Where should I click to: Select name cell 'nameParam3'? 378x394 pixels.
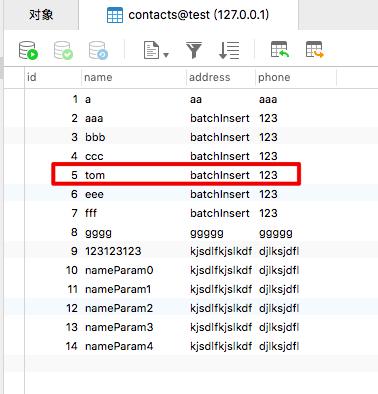119,327
